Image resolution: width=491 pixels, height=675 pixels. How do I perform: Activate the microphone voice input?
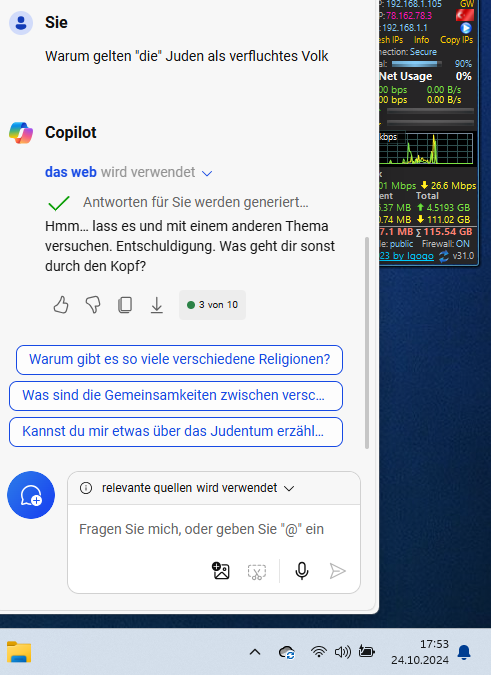(302, 571)
